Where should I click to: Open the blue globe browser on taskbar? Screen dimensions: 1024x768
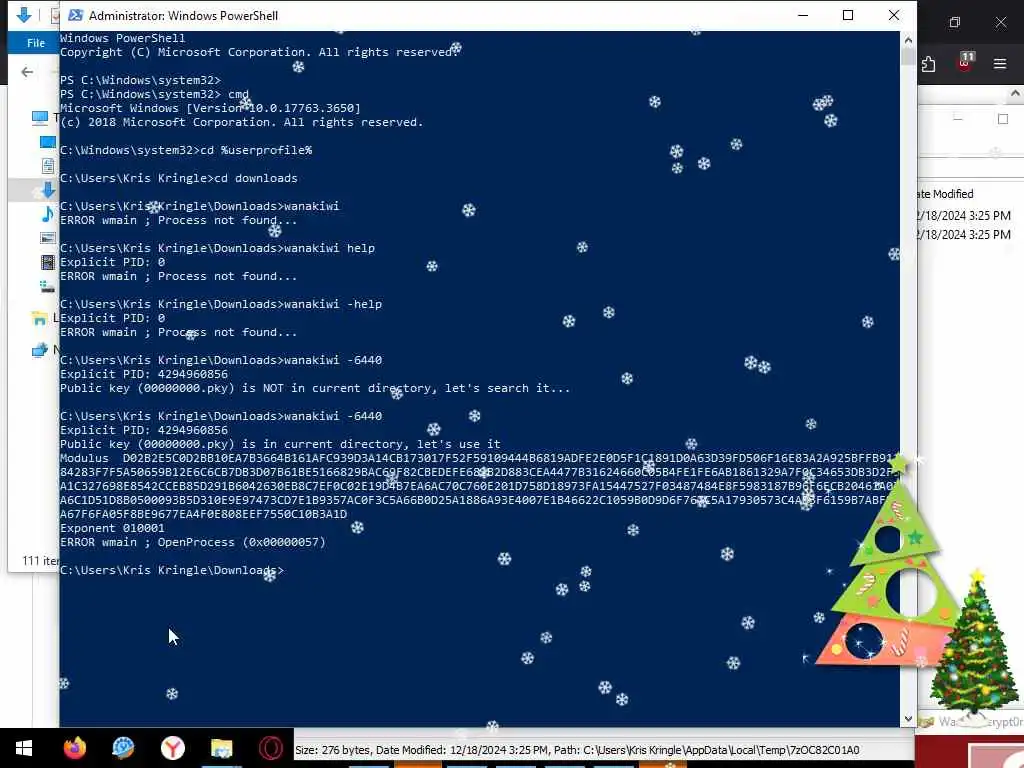(x=123, y=748)
